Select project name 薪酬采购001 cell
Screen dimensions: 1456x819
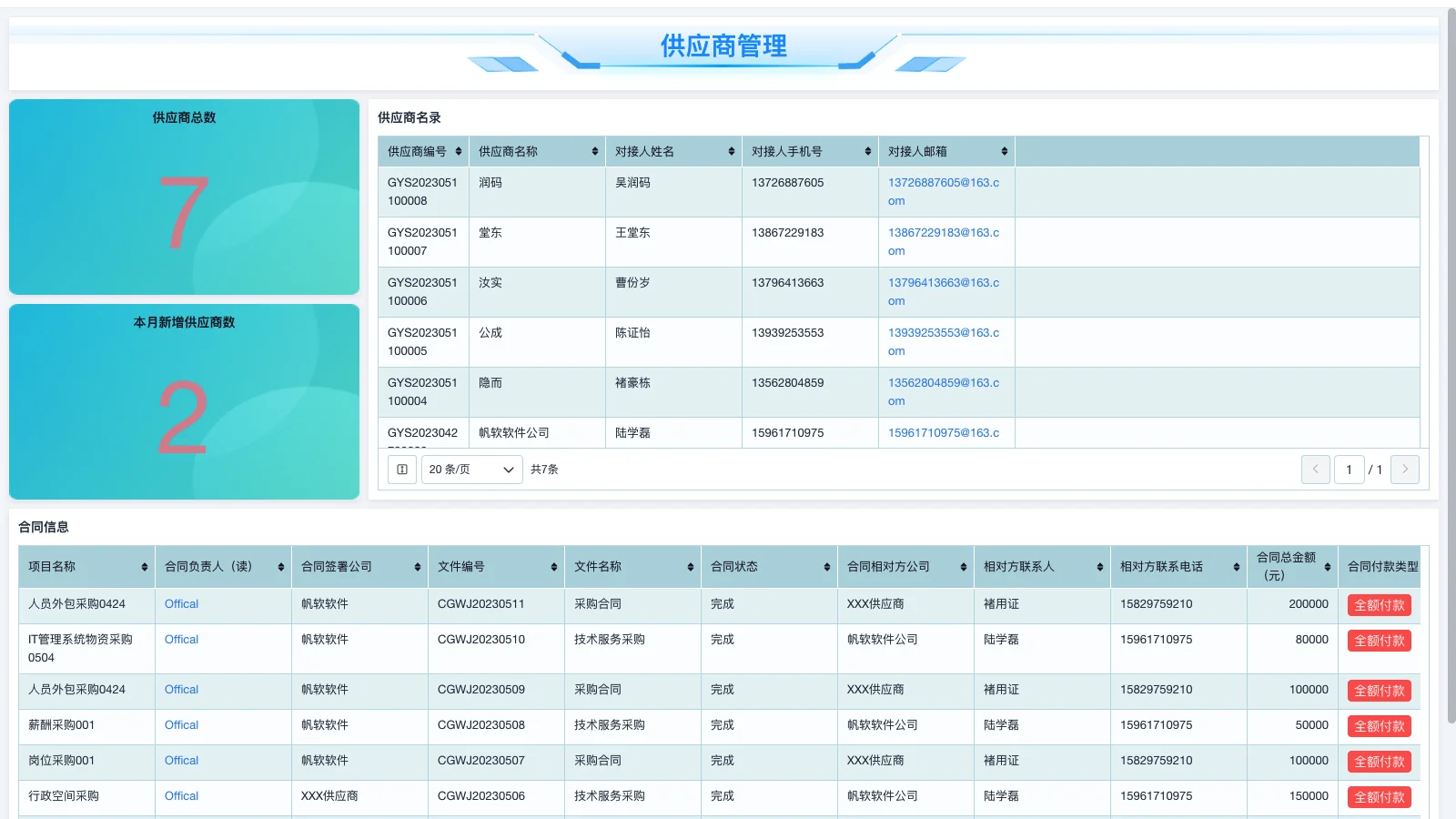click(86, 726)
